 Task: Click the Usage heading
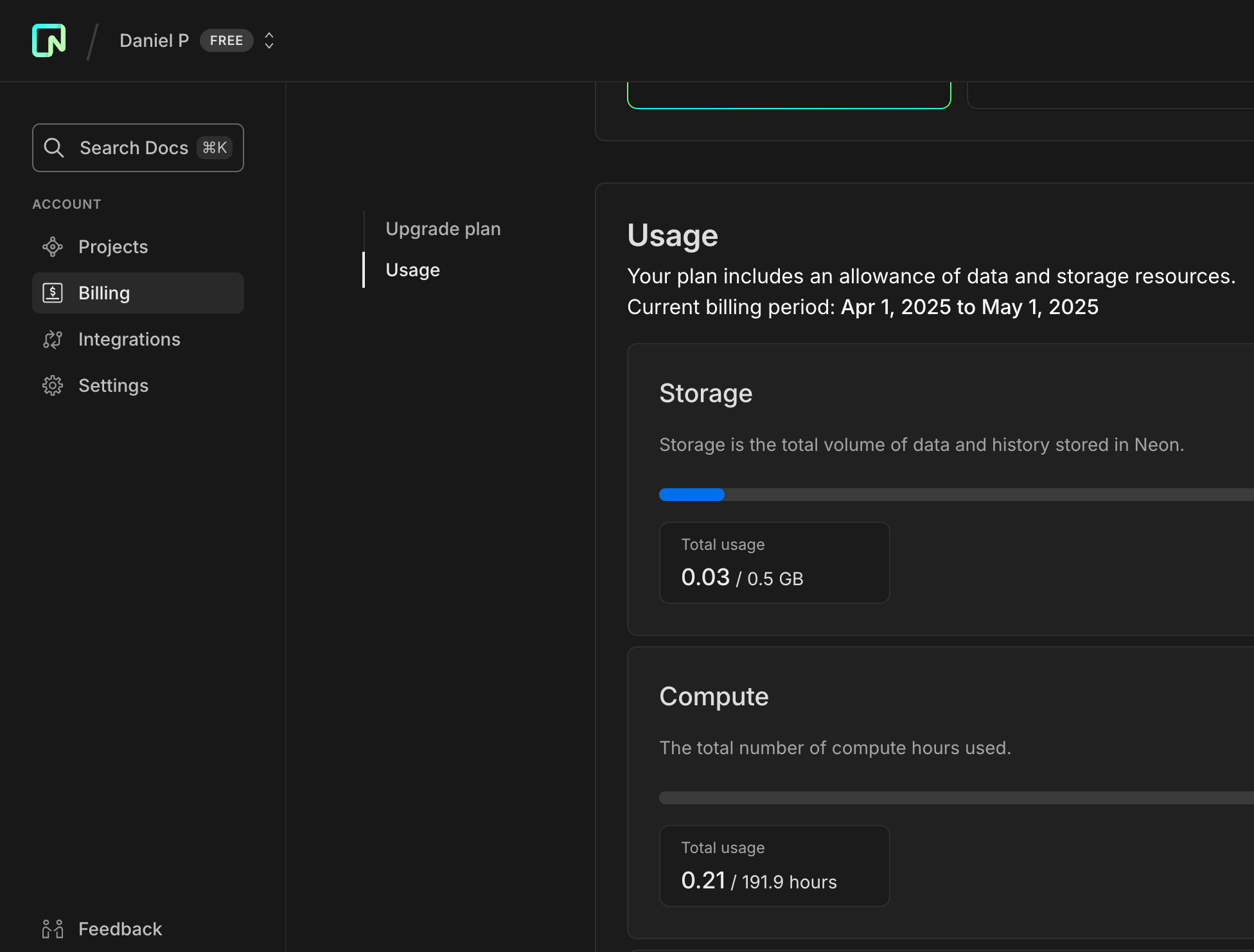pyautogui.click(x=673, y=236)
